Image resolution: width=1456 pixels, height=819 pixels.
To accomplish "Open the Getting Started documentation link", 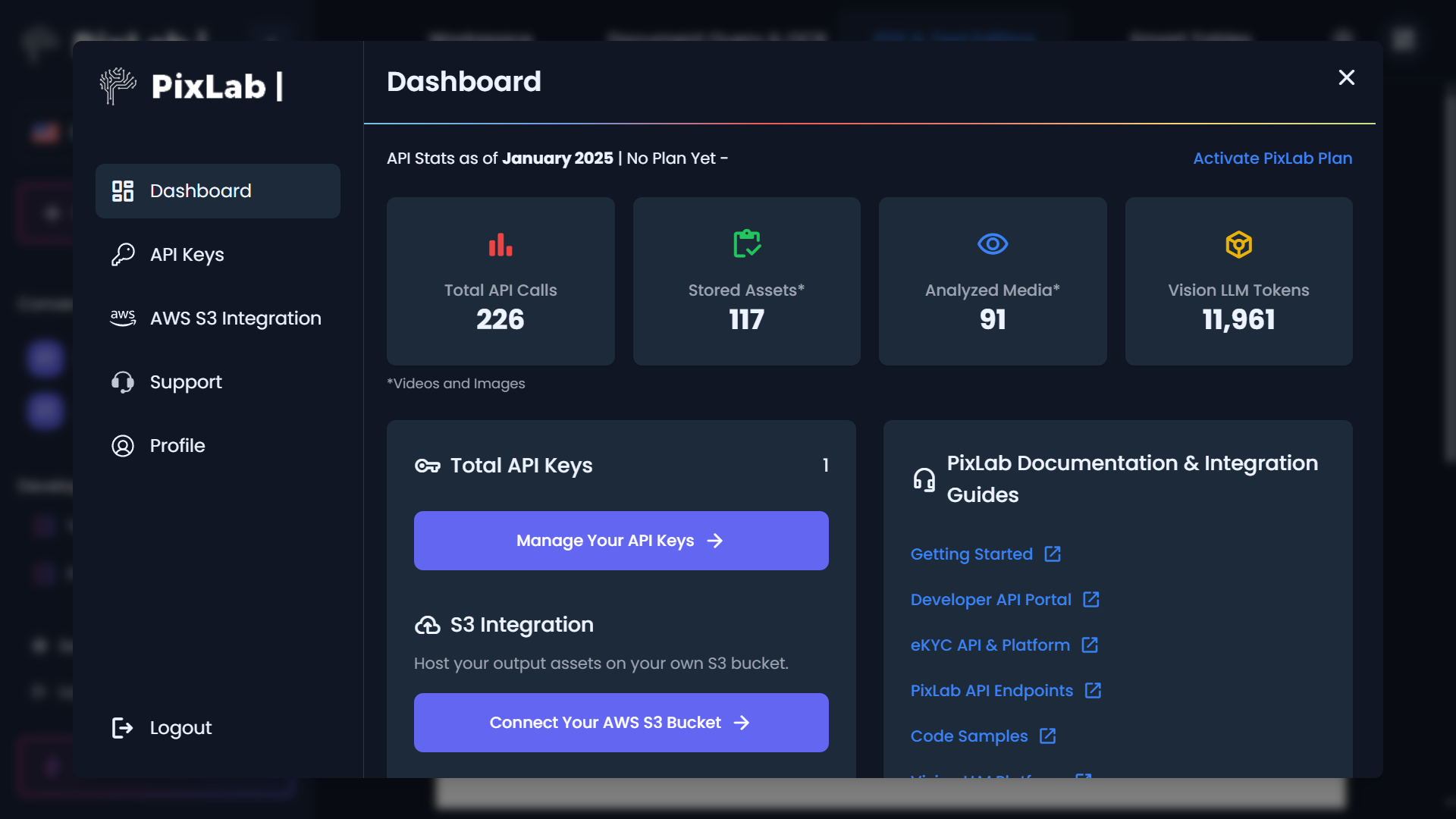I will (x=971, y=554).
